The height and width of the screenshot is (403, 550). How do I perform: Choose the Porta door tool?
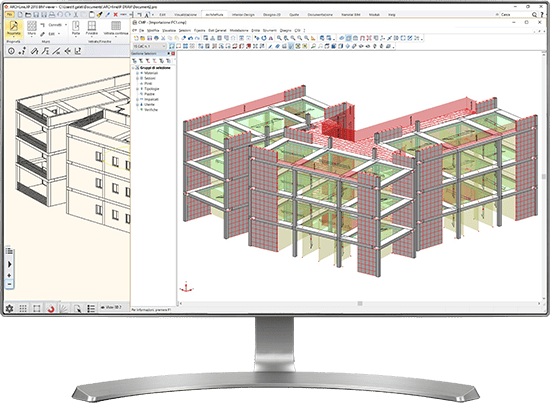click(76, 28)
